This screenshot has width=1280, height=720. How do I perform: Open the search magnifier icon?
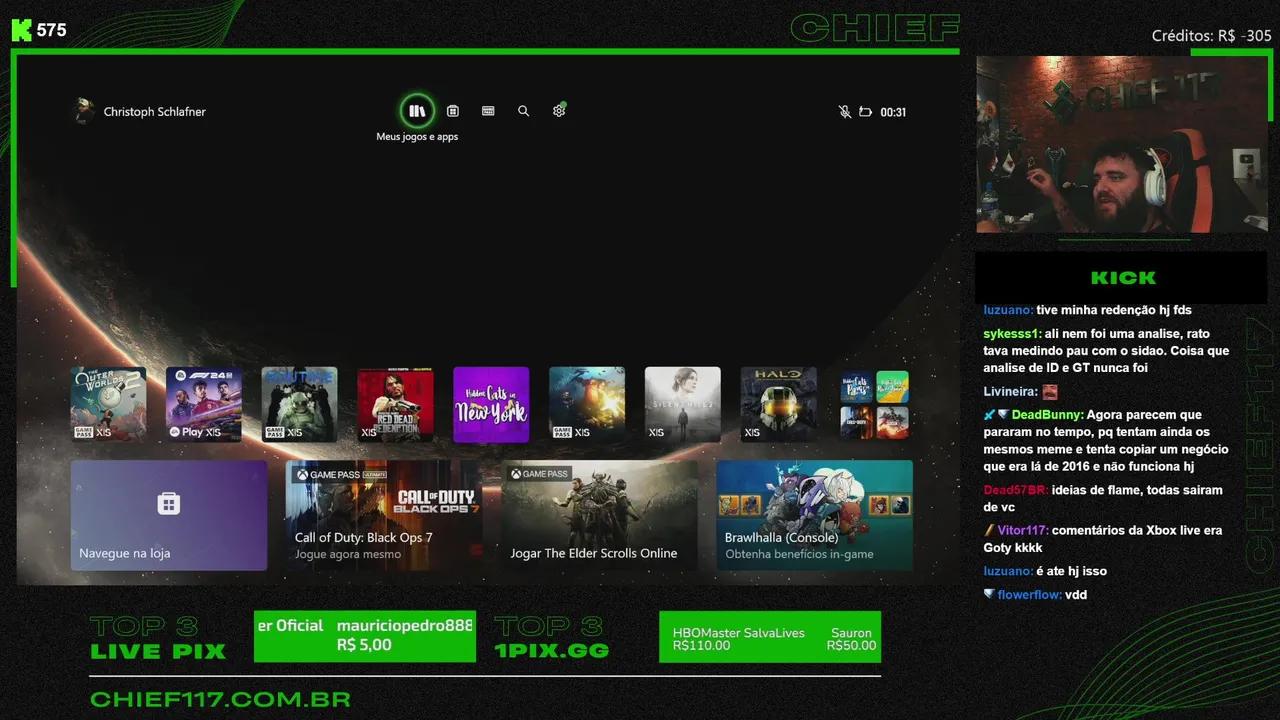523,111
